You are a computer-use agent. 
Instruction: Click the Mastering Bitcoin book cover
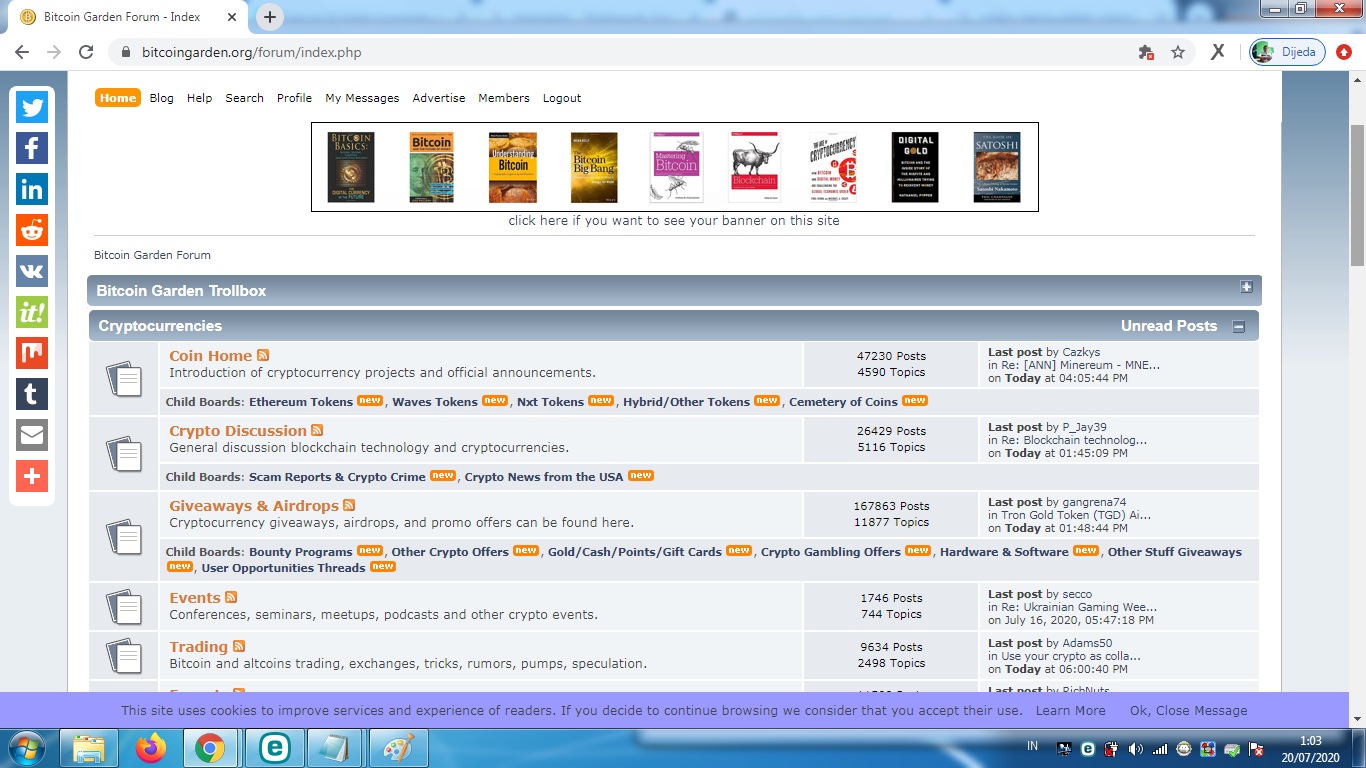click(676, 167)
